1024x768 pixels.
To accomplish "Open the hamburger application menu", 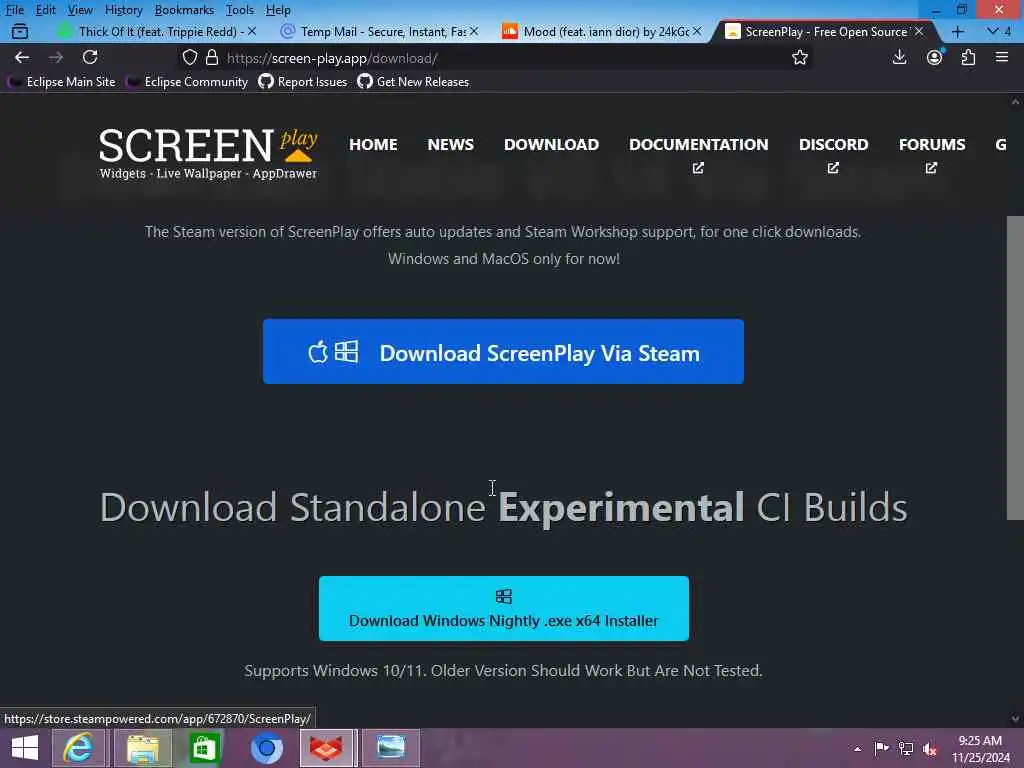I will click(x=1002, y=57).
